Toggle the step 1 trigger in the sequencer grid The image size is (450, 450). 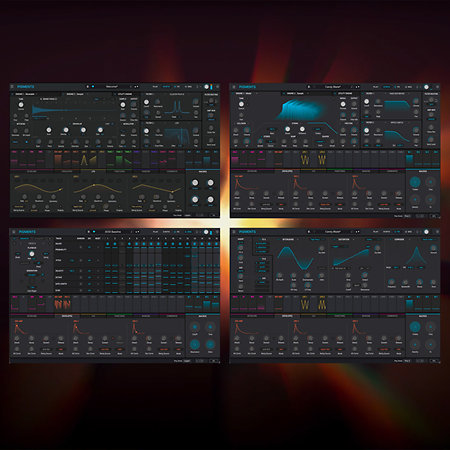click(108, 244)
